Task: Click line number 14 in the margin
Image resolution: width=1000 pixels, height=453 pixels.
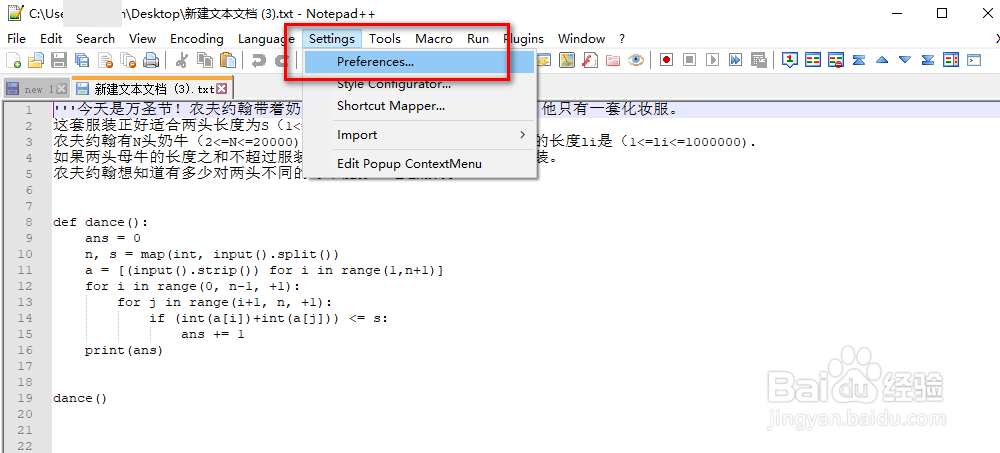Action: coord(26,318)
